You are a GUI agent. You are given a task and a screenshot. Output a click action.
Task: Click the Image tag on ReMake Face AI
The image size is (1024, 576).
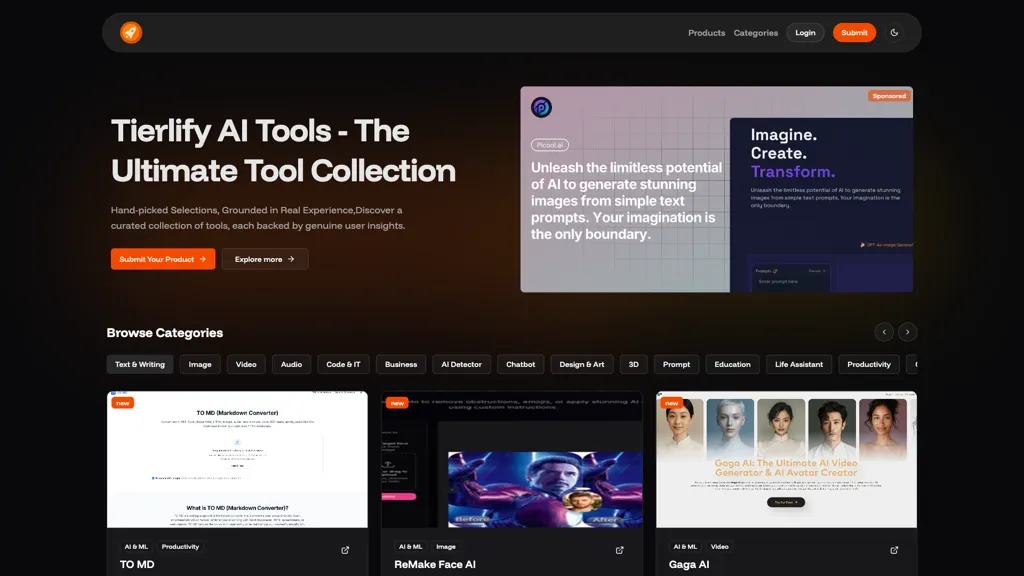pyautogui.click(x=446, y=547)
